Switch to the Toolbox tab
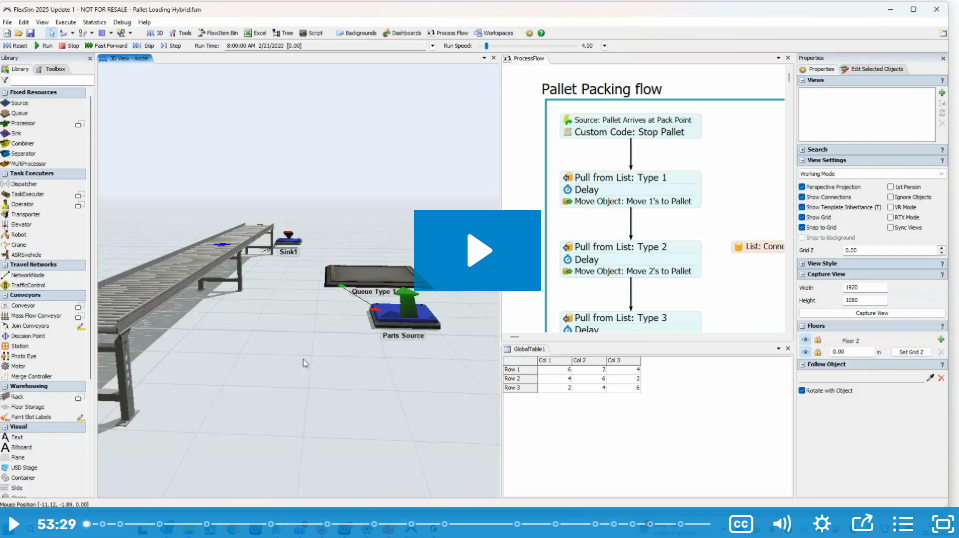 52,69
